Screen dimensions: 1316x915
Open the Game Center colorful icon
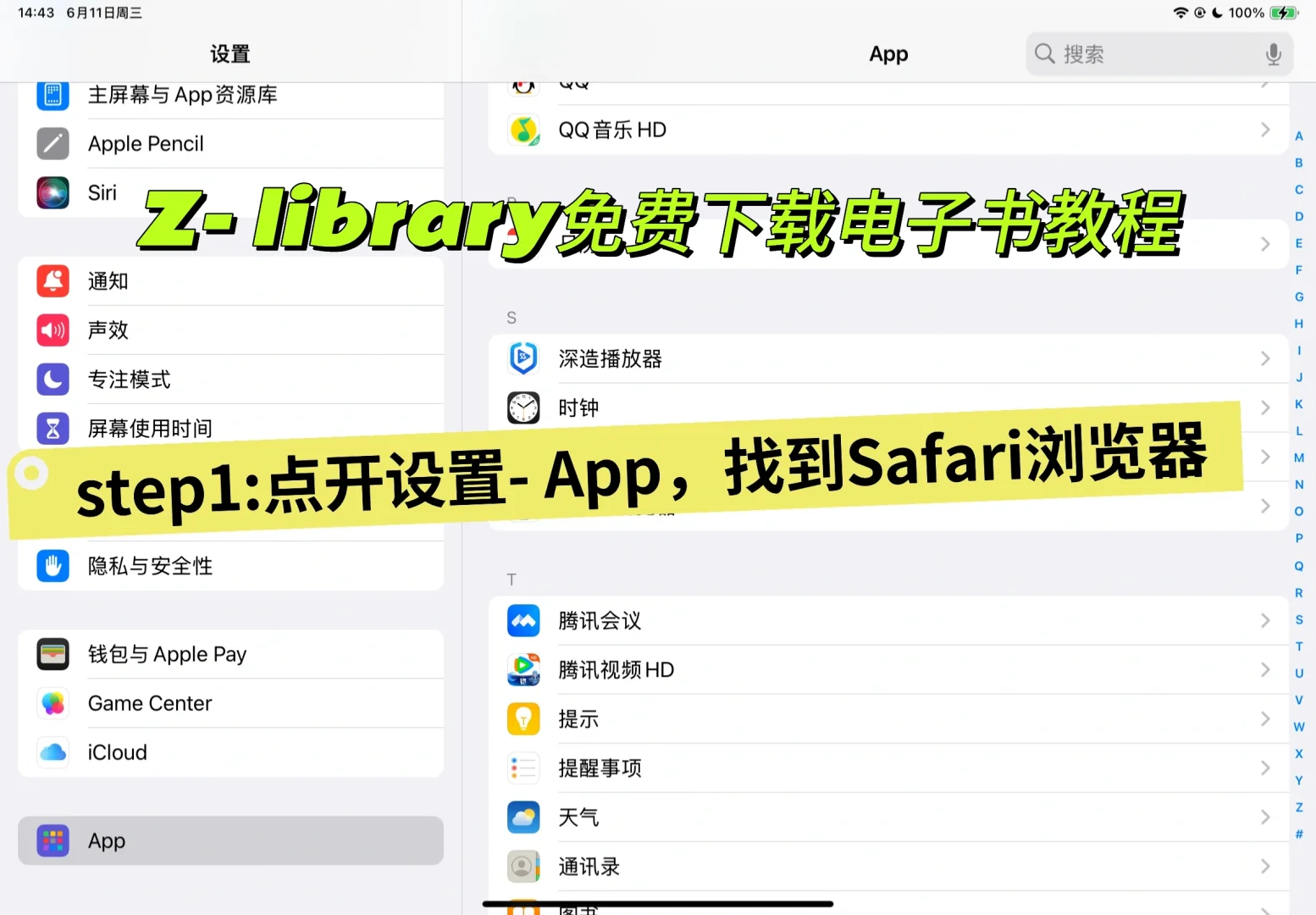click(x=53, y=703)
